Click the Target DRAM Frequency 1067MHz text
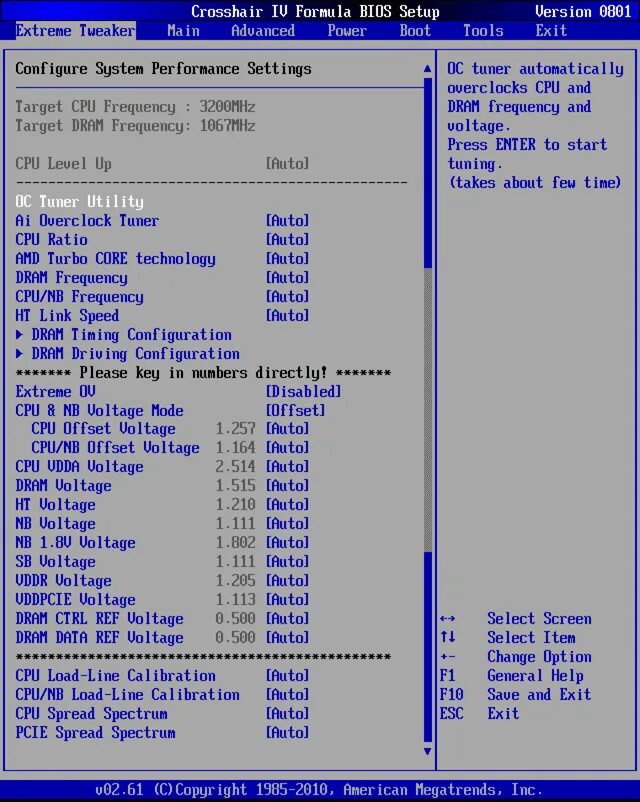Viewport: 640px width, 802px height. click(x=135, y=125)
